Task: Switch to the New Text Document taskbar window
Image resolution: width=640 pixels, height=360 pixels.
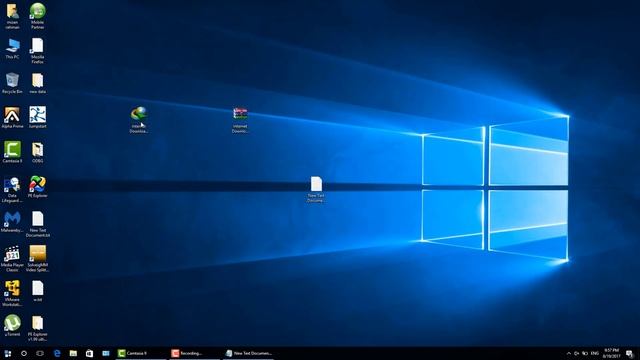Action: [249, 353]
